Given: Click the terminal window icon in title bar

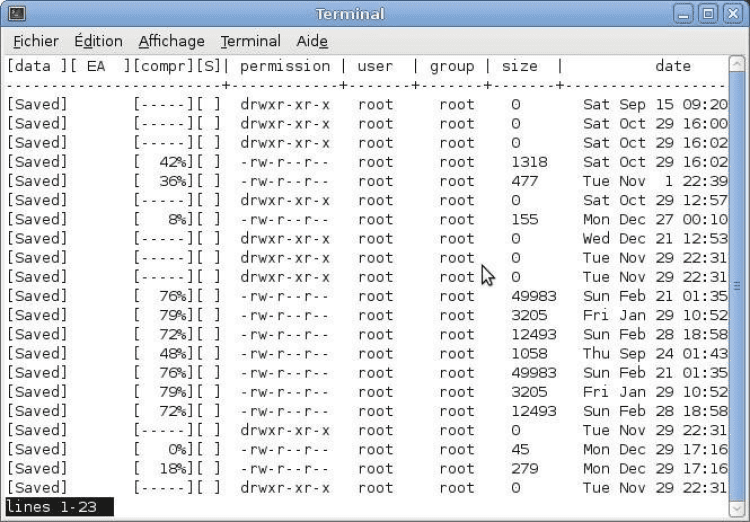Looking at the screenshot, I should 17,13.
